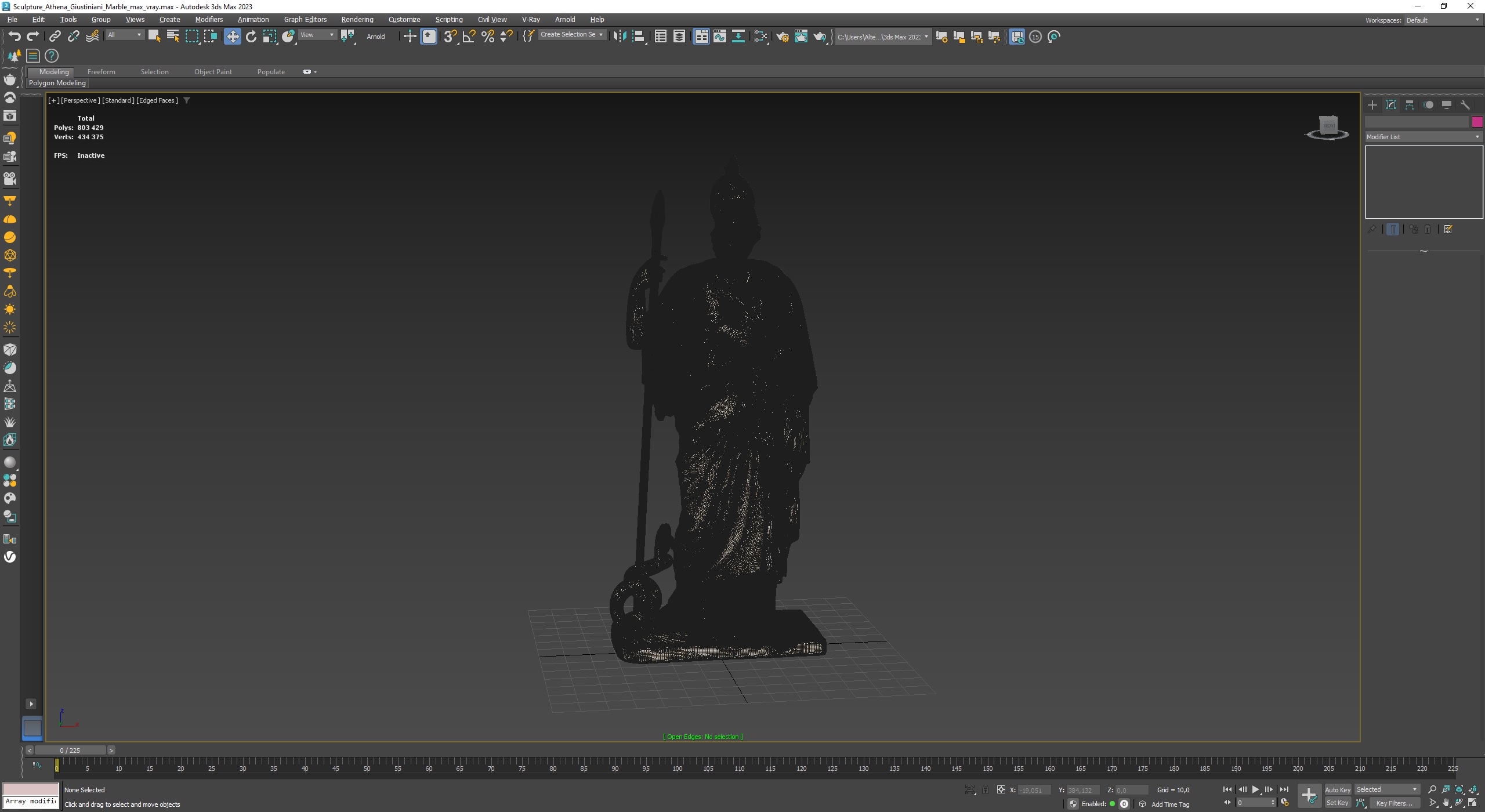Image resolution: width=1485 pixels, height=812 pixels.
Task: Click the Render Production teapot icon
Action: [820, 37]
